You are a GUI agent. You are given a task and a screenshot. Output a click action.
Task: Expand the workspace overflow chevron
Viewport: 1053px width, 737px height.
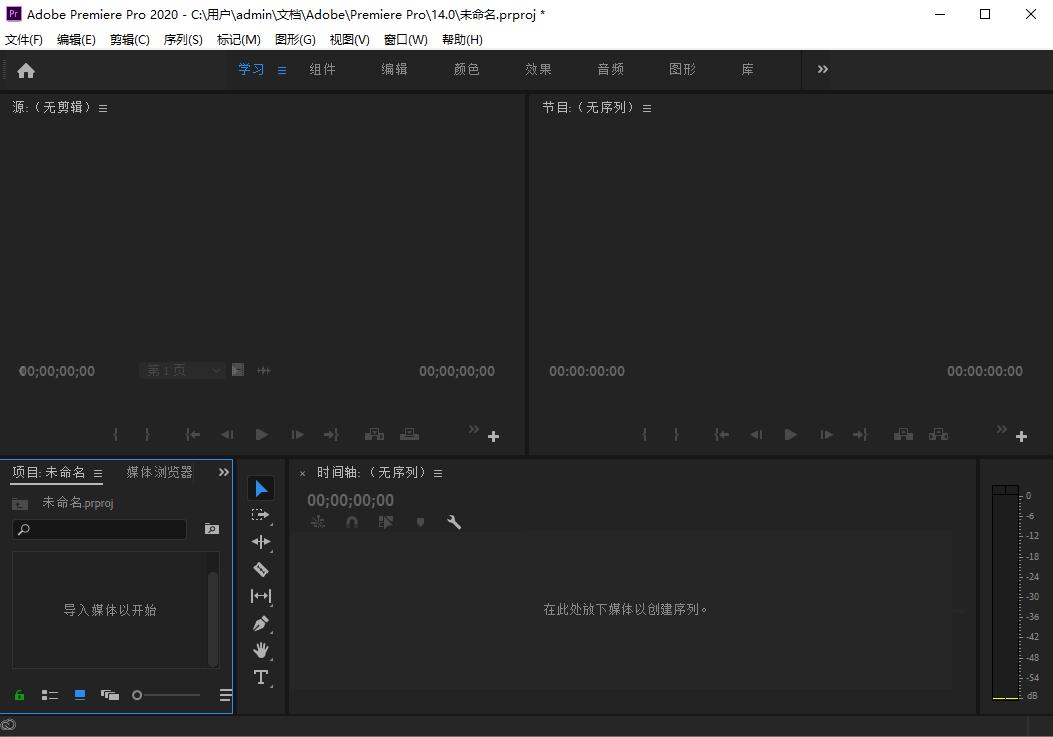pos(823,69)
